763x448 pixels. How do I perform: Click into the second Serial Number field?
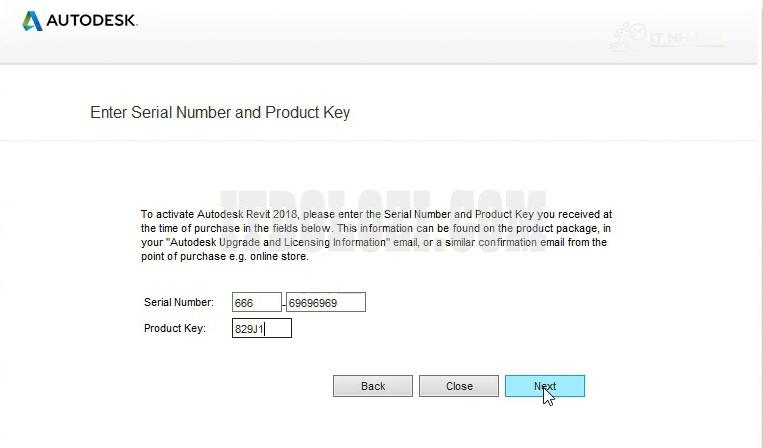pos(325,302)
